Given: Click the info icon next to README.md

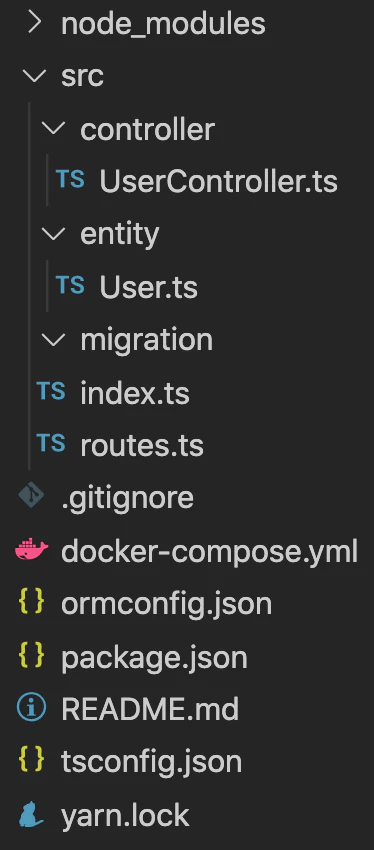Looking at the screenshot, I should point(31,708).
